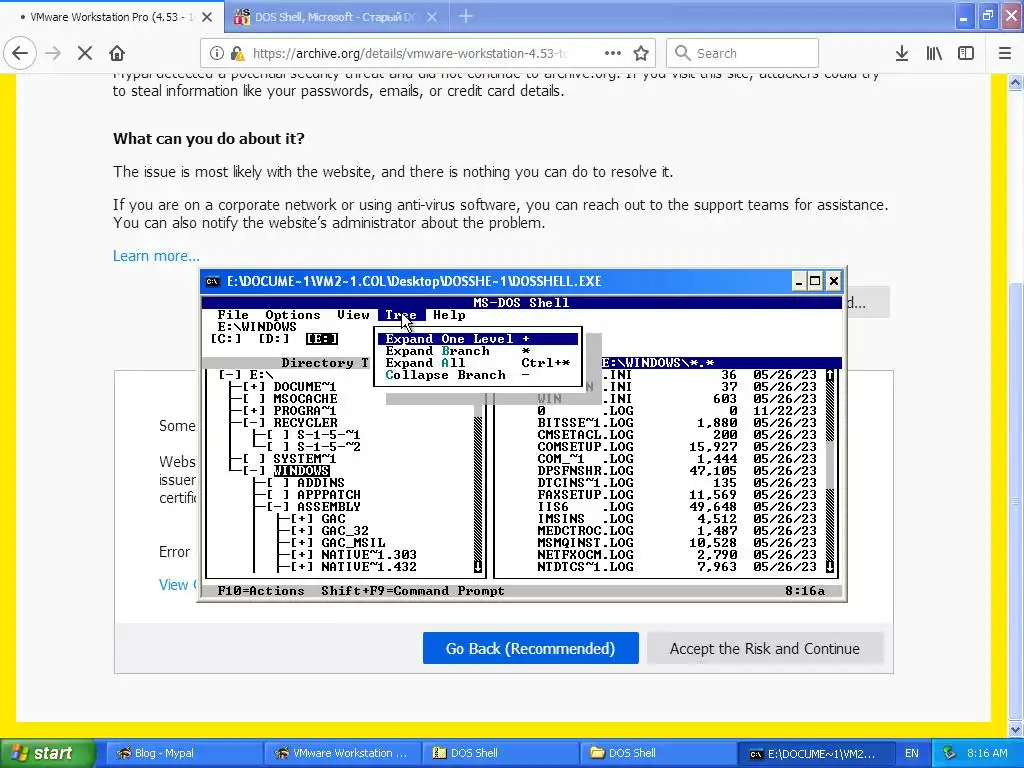Collapse the ASSEMBLY folder minus marker
Viewport: 1024px width, 768px height.
click(x=278, y=507)
